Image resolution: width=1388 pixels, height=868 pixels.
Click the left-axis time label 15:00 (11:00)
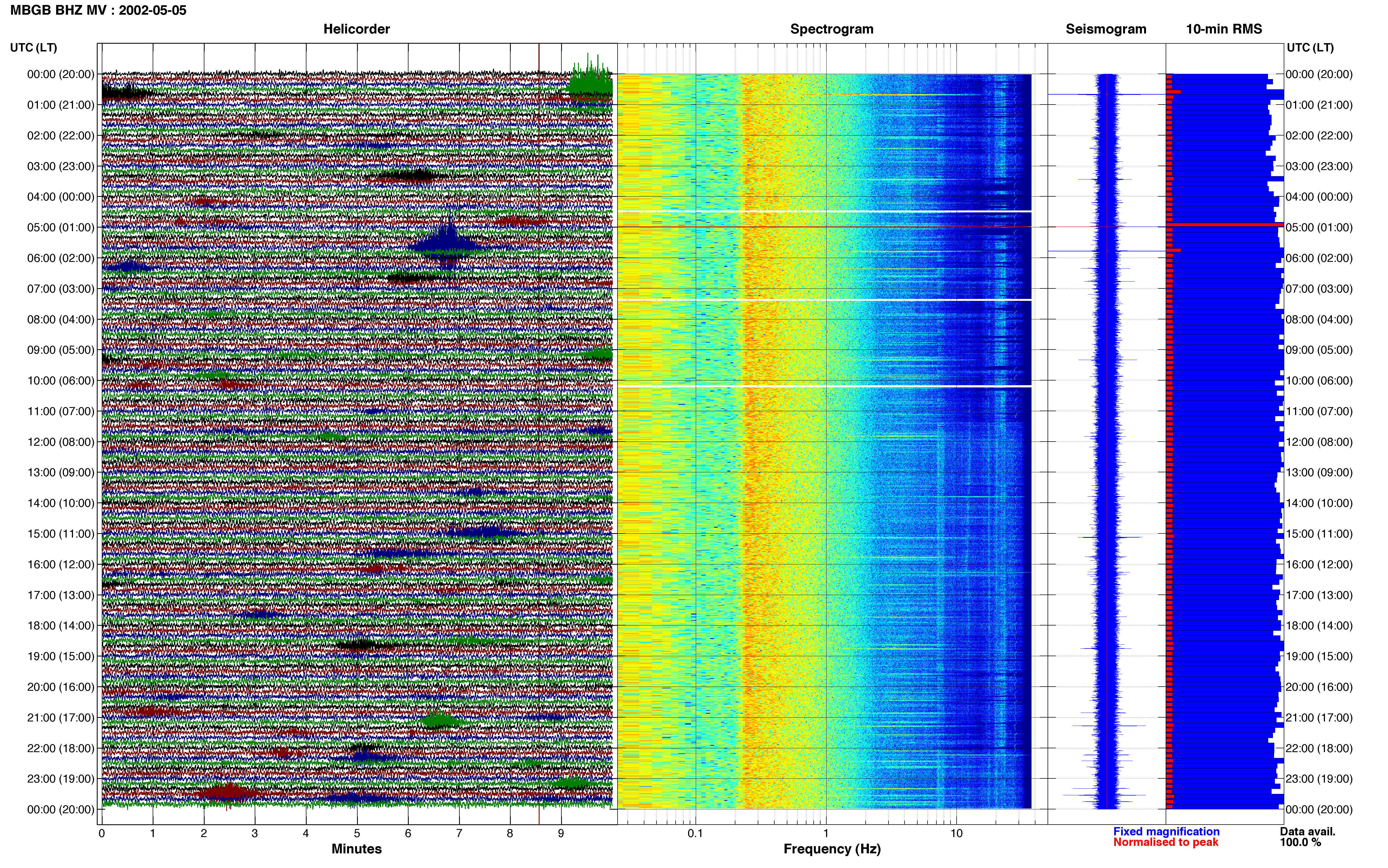(61, 534)
